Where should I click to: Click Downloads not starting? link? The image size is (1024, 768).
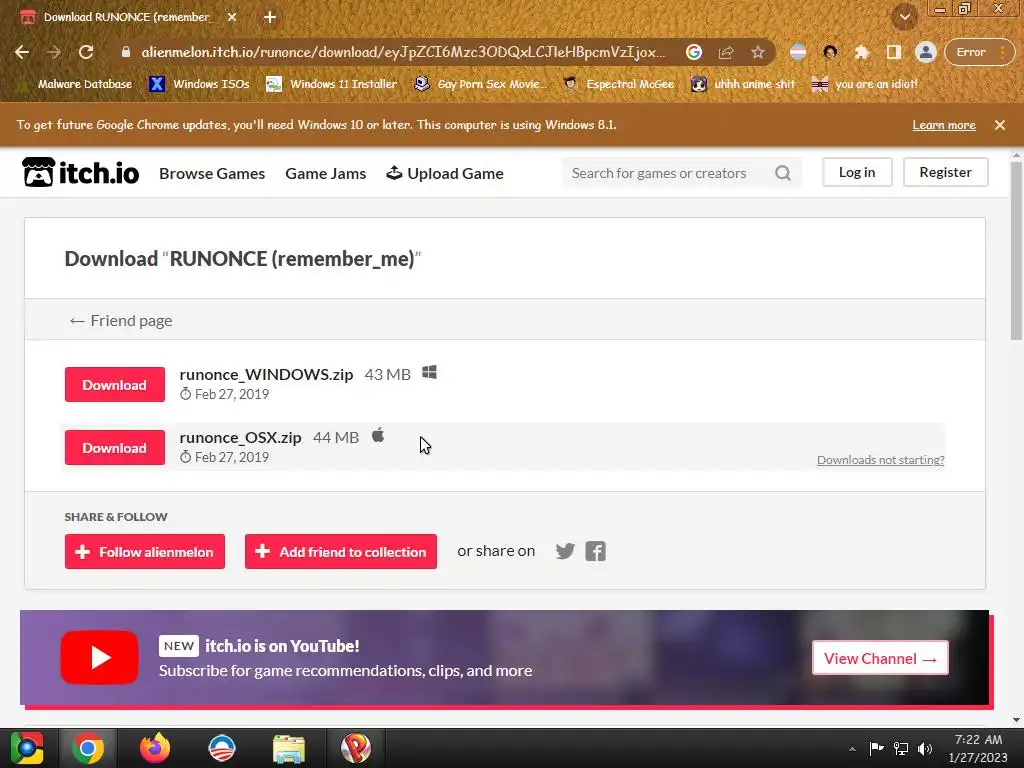click(x=880, y=460)
